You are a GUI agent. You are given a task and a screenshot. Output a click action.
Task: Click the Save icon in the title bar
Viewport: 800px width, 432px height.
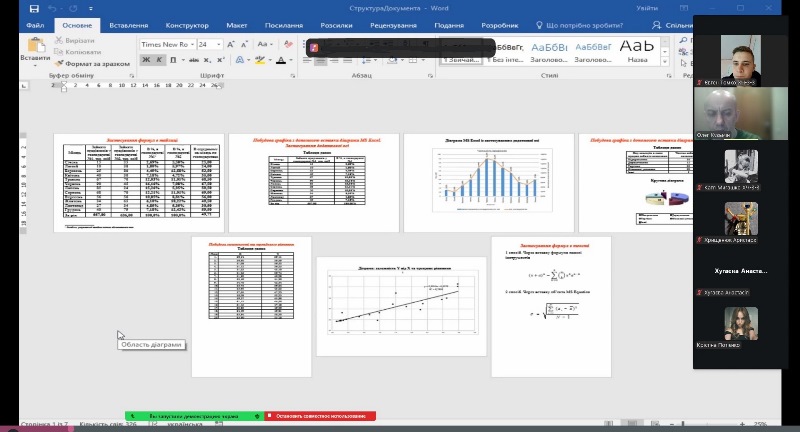pos(34,9)
